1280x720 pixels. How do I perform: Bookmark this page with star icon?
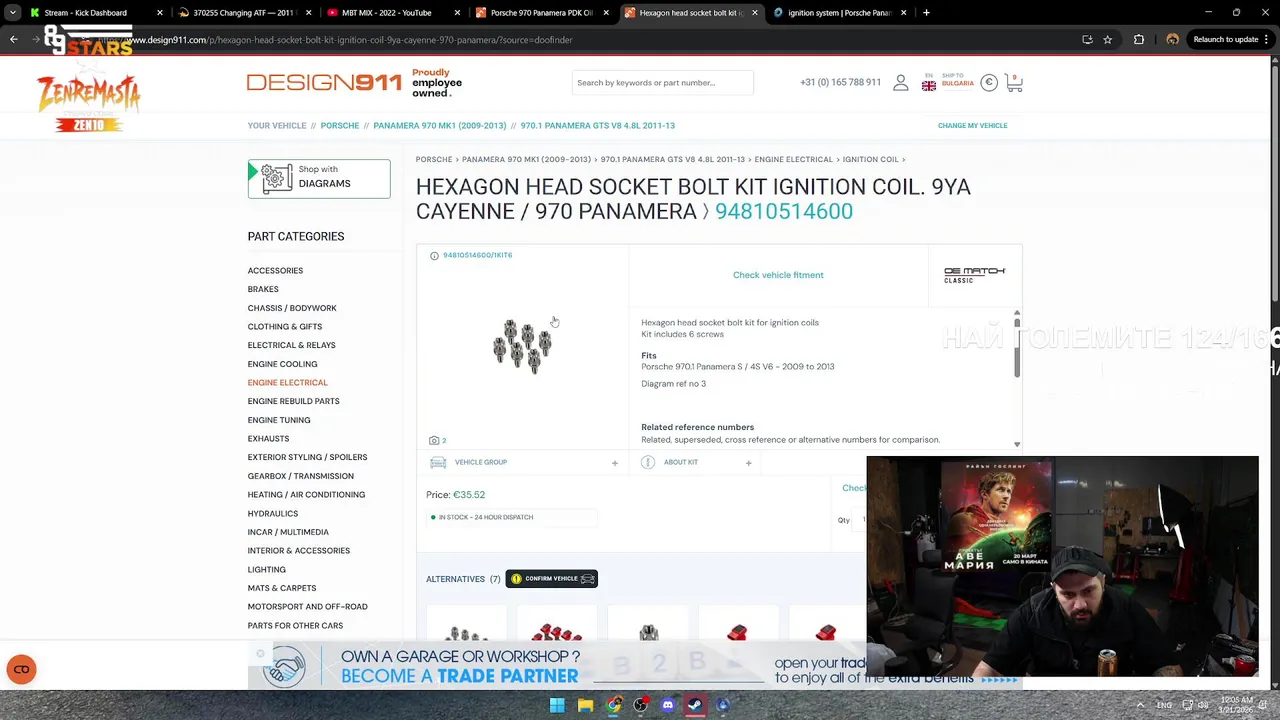pos(1107,40)
